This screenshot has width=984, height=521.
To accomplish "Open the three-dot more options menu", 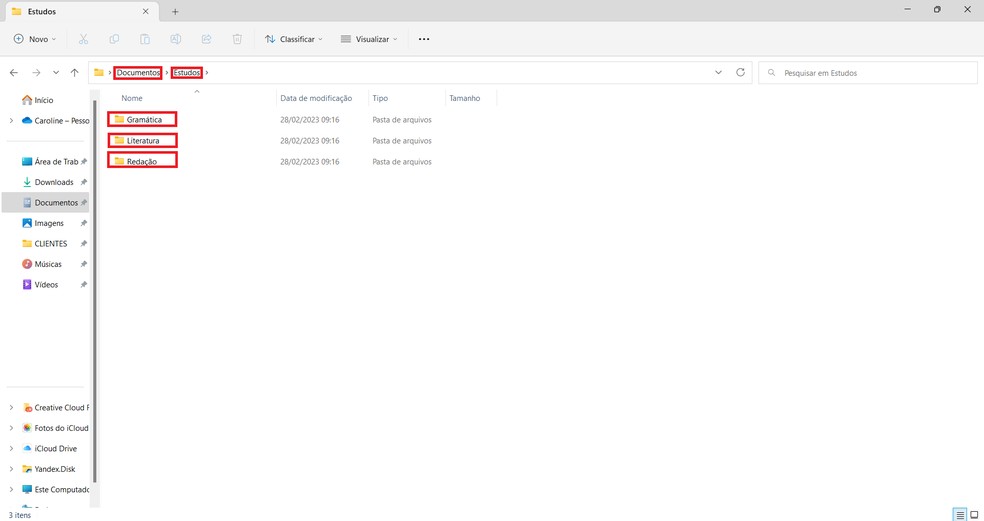I will tap(424, 39).
